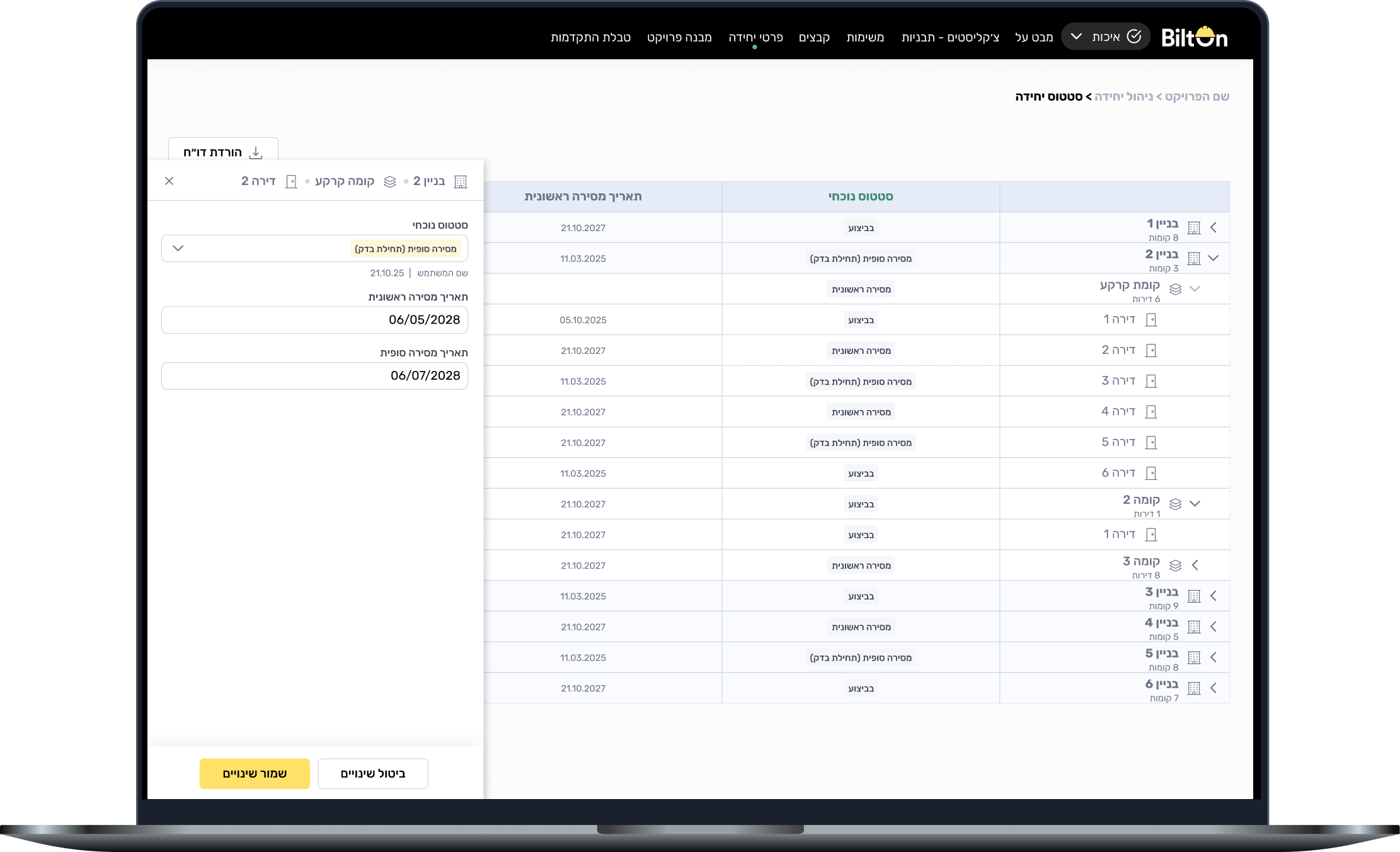1400x852 pixels.
Task: Click the checkmark icon beside איכות
Action: pos(1134,37)
